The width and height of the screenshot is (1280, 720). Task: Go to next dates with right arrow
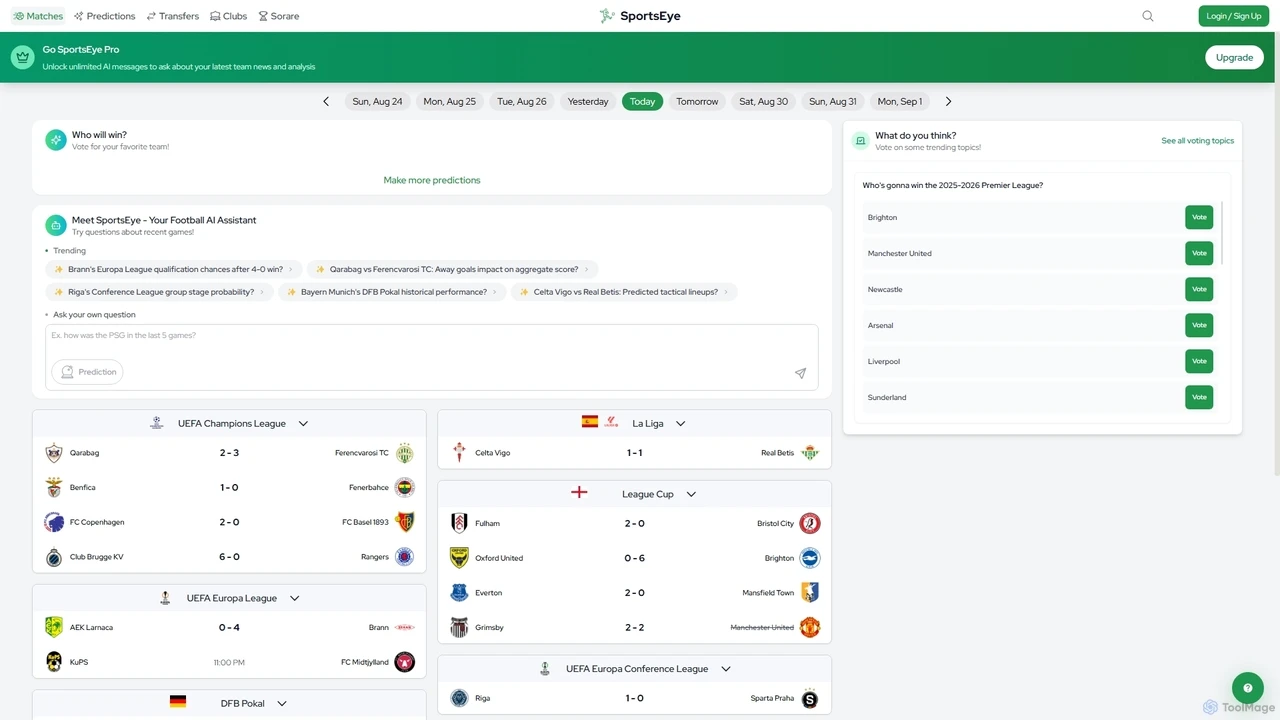(x=948, y=101)
